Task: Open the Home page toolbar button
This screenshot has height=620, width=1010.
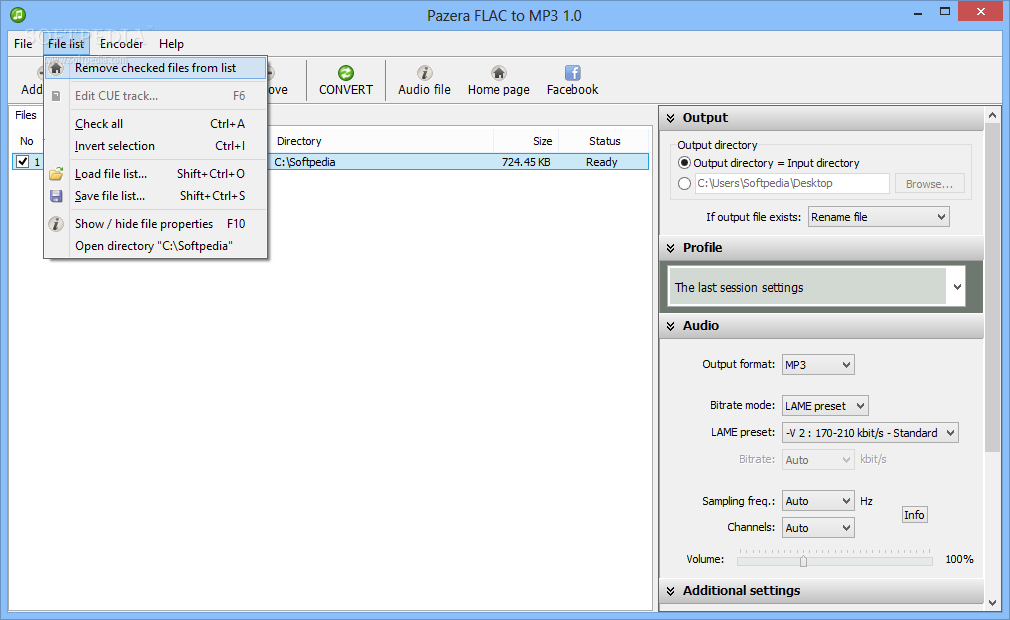Action: click(499, 80)
